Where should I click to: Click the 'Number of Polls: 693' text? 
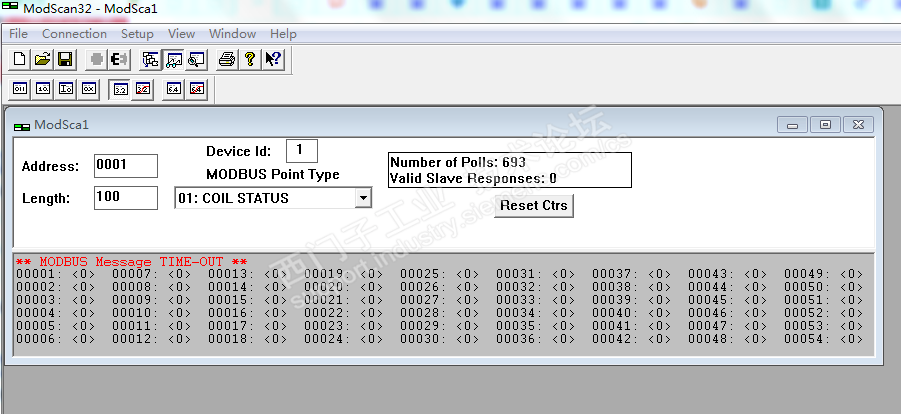458,162
